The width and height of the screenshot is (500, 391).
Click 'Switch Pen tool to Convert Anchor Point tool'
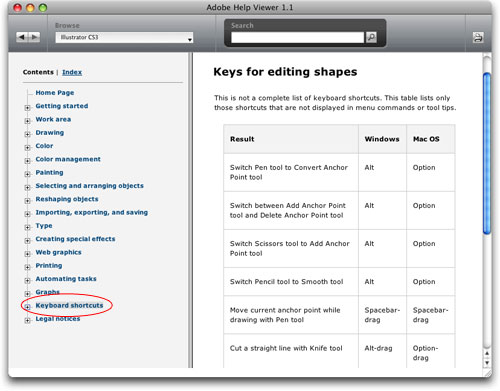click(289, 172)
